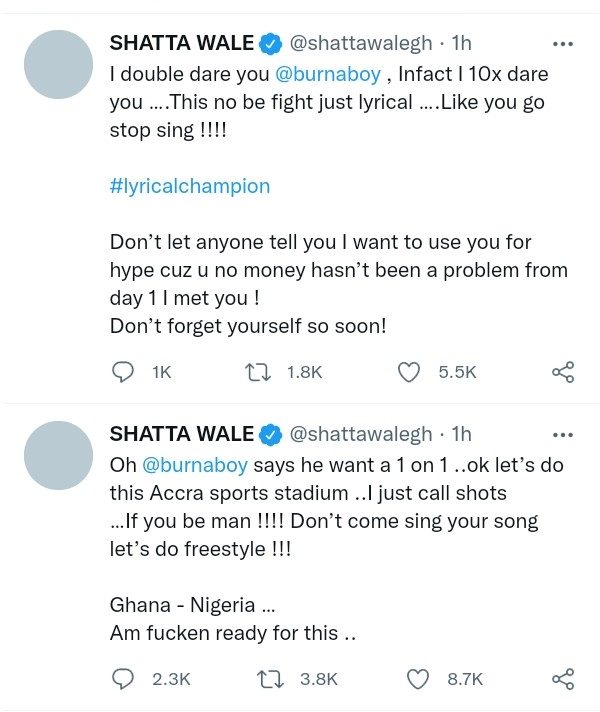
Task: Share the second tweet about Accra stadium
Action: pos(563,679)
